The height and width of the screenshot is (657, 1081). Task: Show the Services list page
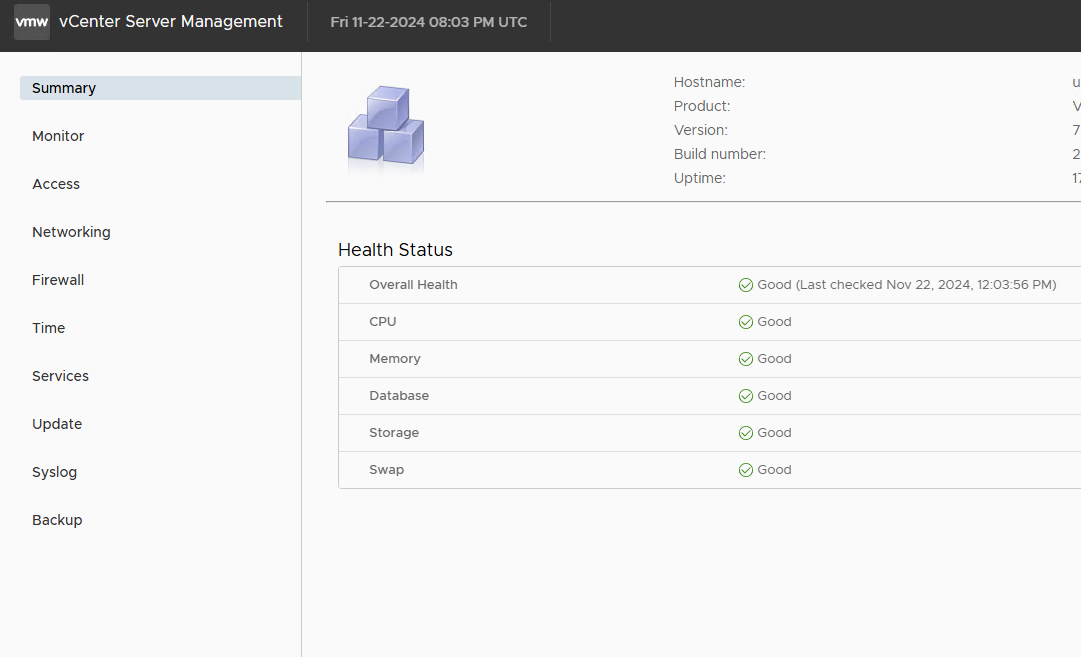coord(60,376)
